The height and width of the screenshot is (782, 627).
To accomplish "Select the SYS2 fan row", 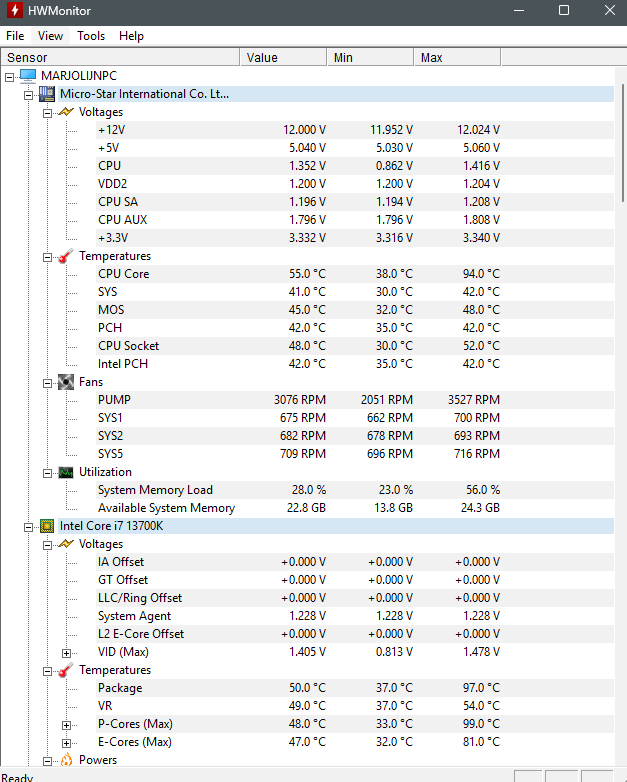I will (x=355, y=435).
